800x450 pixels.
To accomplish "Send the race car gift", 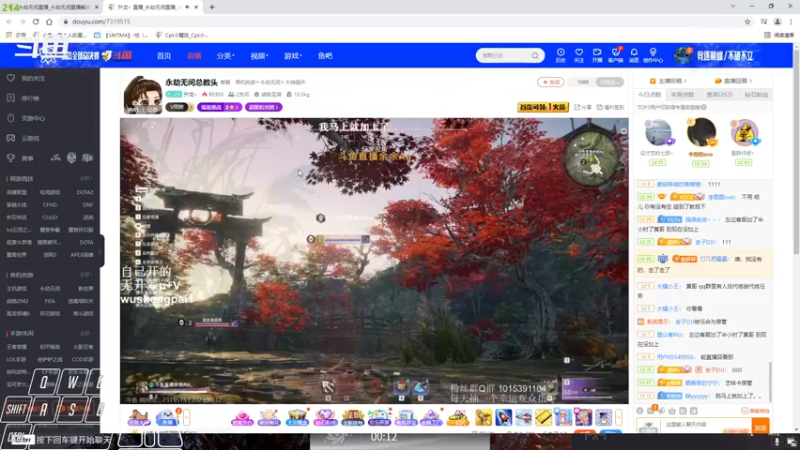I will [458, 417].
